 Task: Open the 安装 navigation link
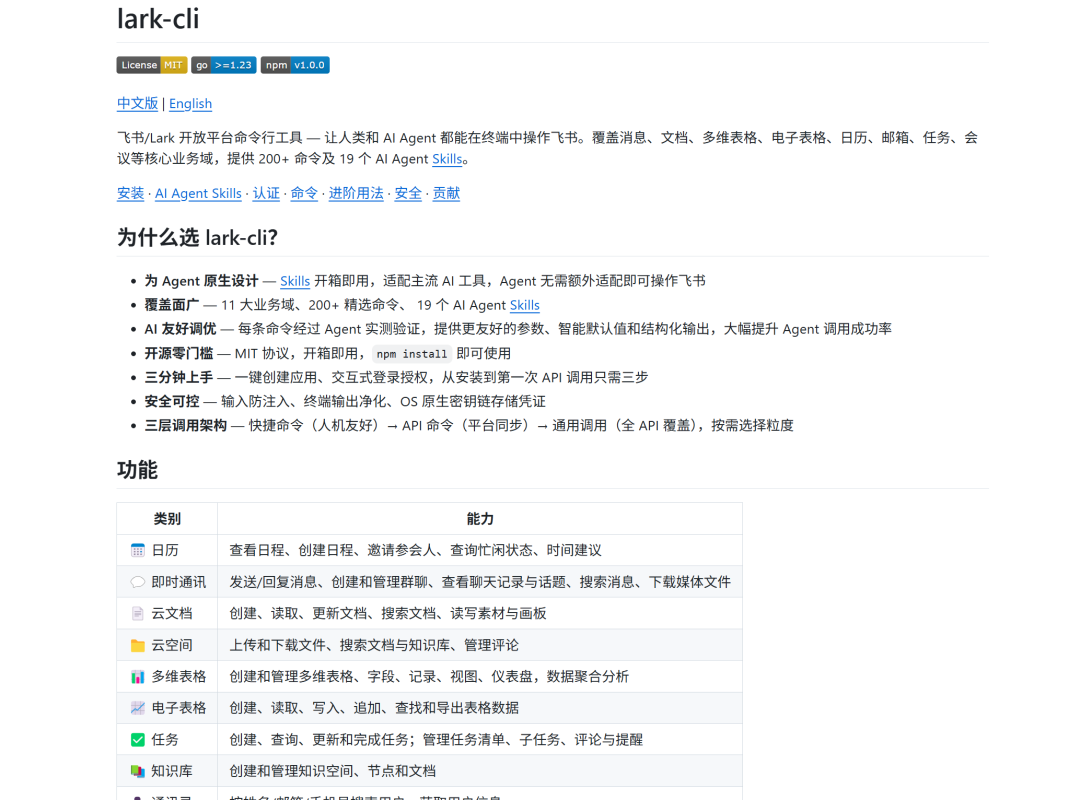(130, 193)
